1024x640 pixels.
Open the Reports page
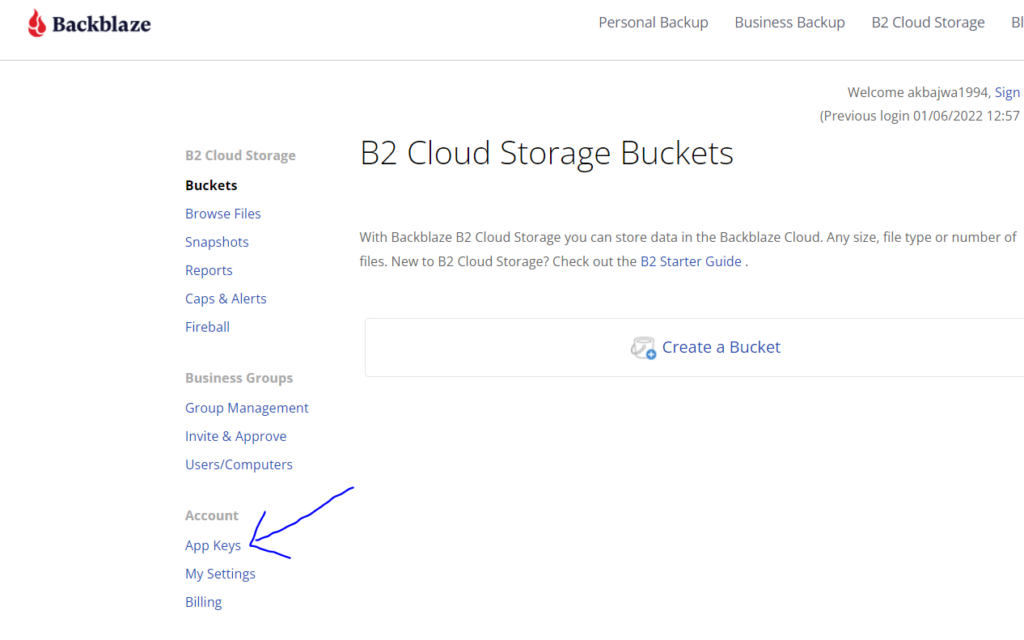[x=208, y=270]
